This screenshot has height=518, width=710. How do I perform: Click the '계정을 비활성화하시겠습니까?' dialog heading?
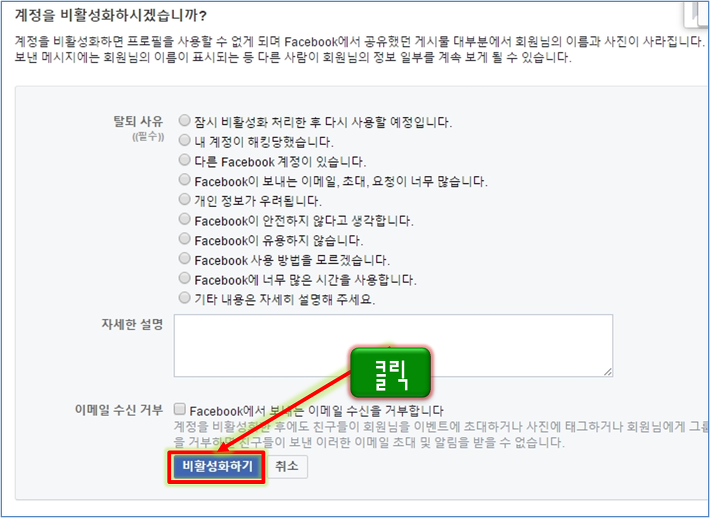click(x=111, y=16)
